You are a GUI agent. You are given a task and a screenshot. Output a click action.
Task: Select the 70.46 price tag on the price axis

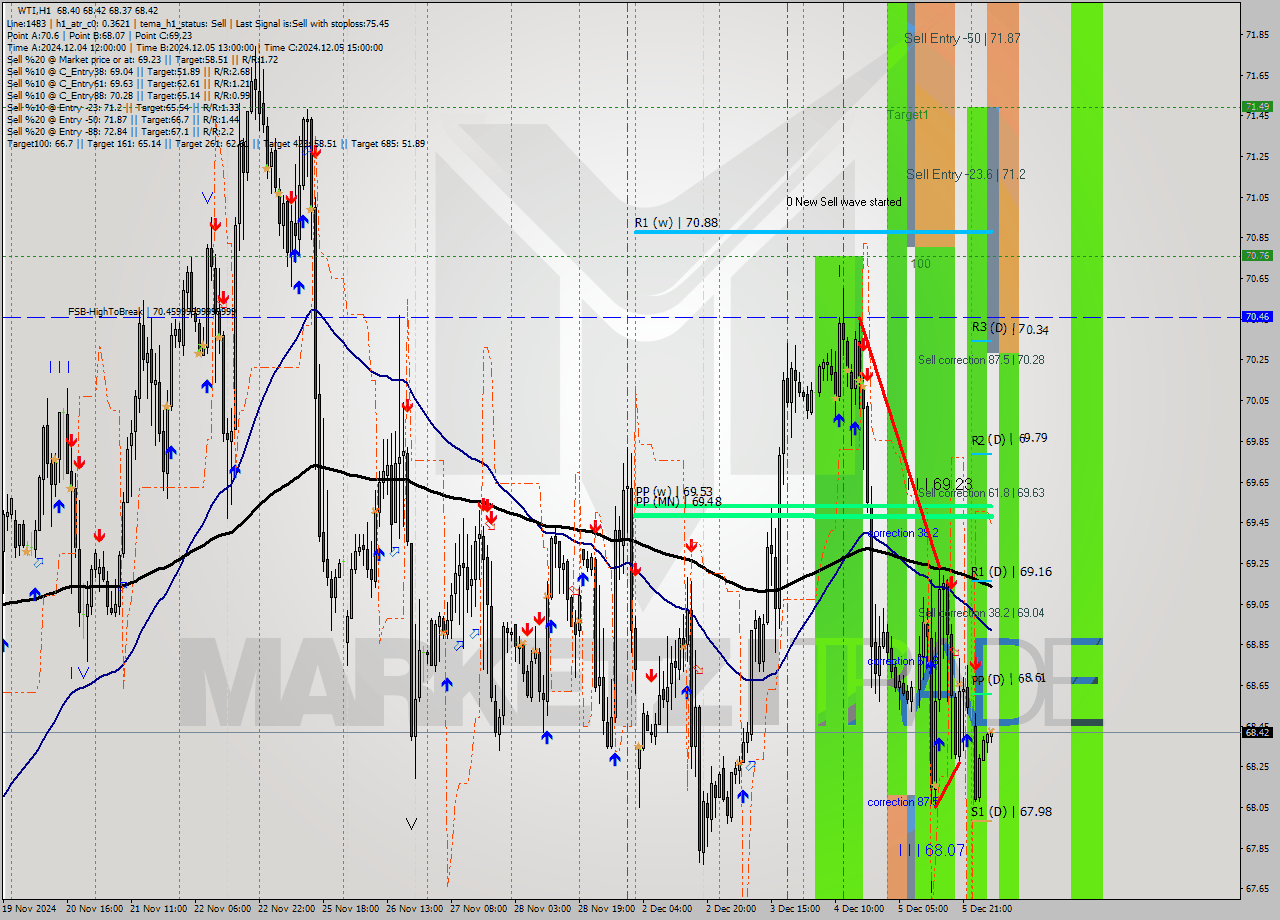[x=1257, y=317]
